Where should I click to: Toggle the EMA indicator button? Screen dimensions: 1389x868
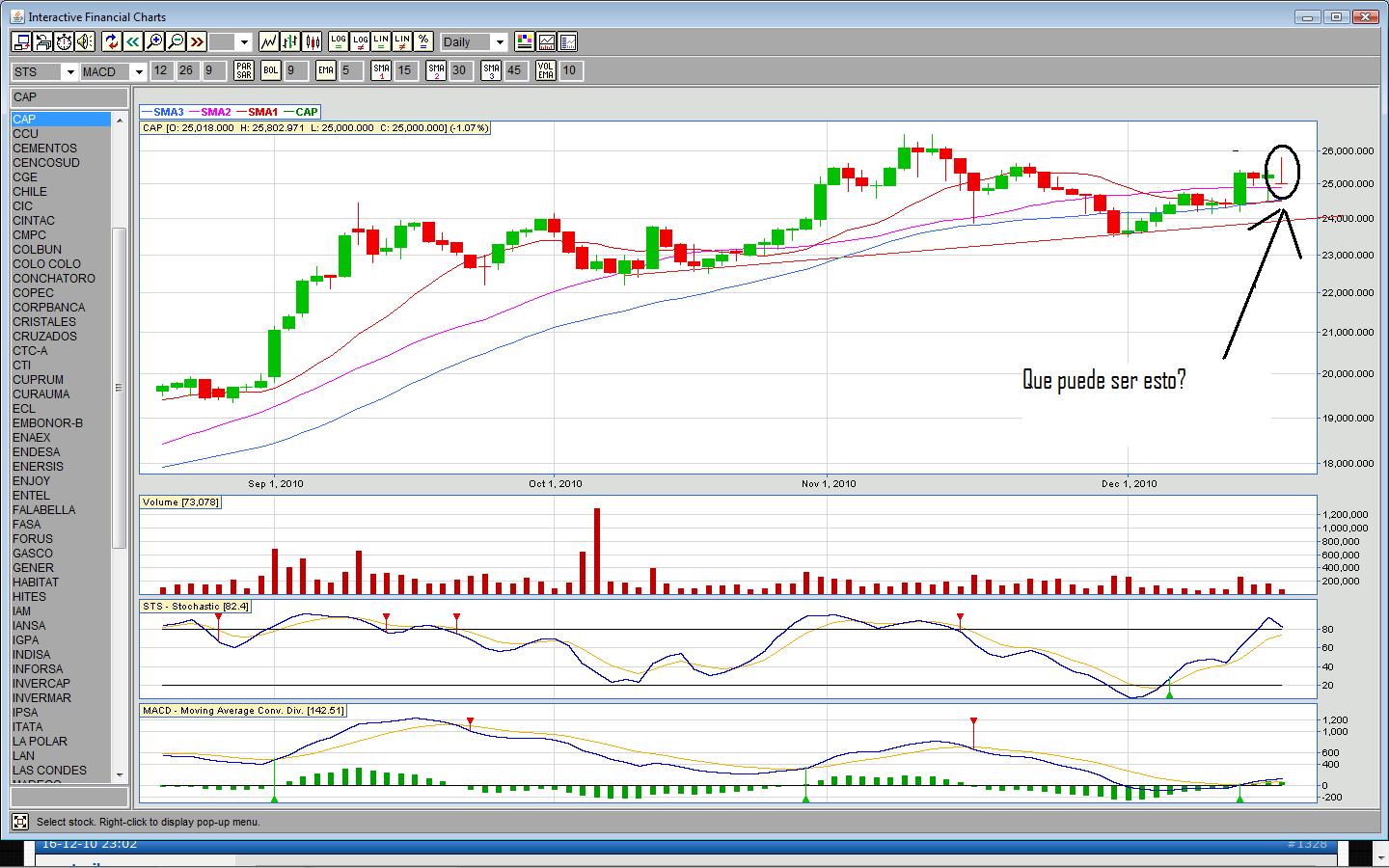tap(326, 70)
